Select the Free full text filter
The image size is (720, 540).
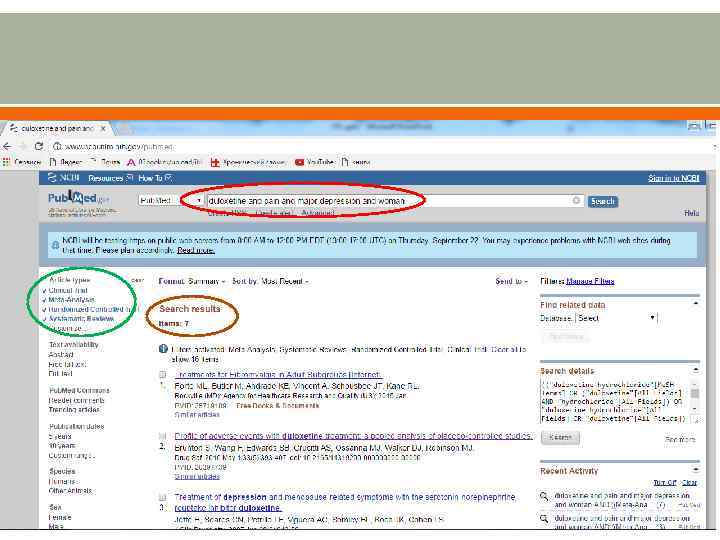coord(67,364)
